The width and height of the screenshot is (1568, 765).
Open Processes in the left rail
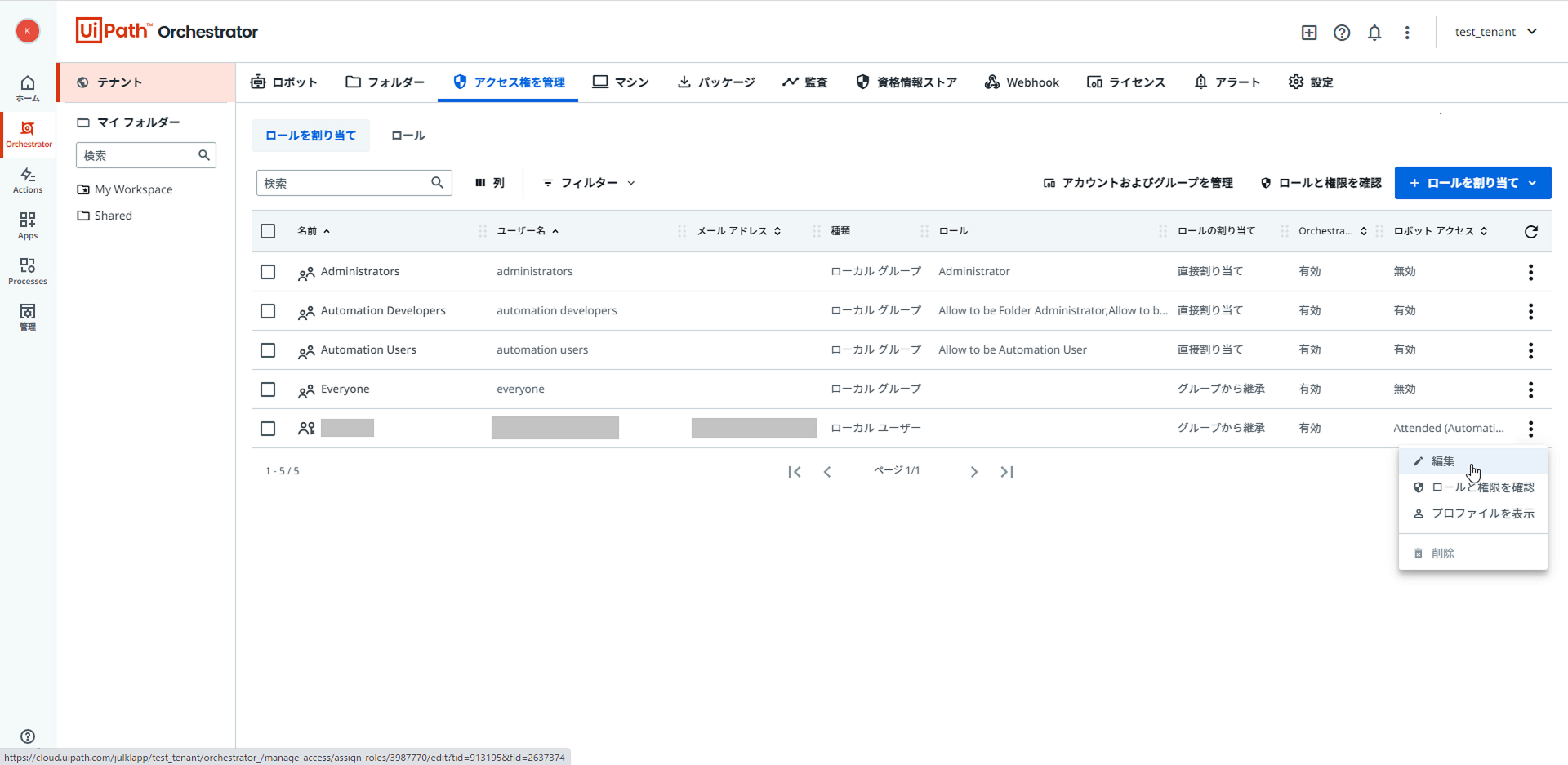(28, 272)
